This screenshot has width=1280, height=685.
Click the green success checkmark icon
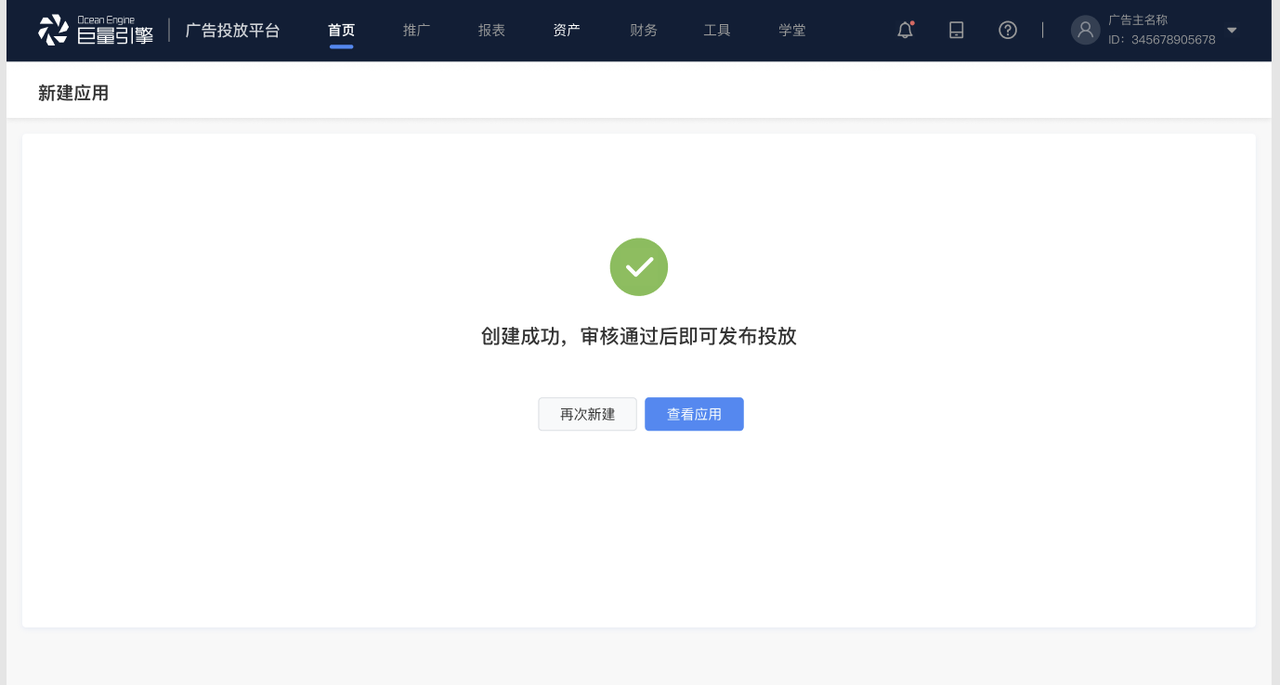pyautogui.click(x=638, y=266)
